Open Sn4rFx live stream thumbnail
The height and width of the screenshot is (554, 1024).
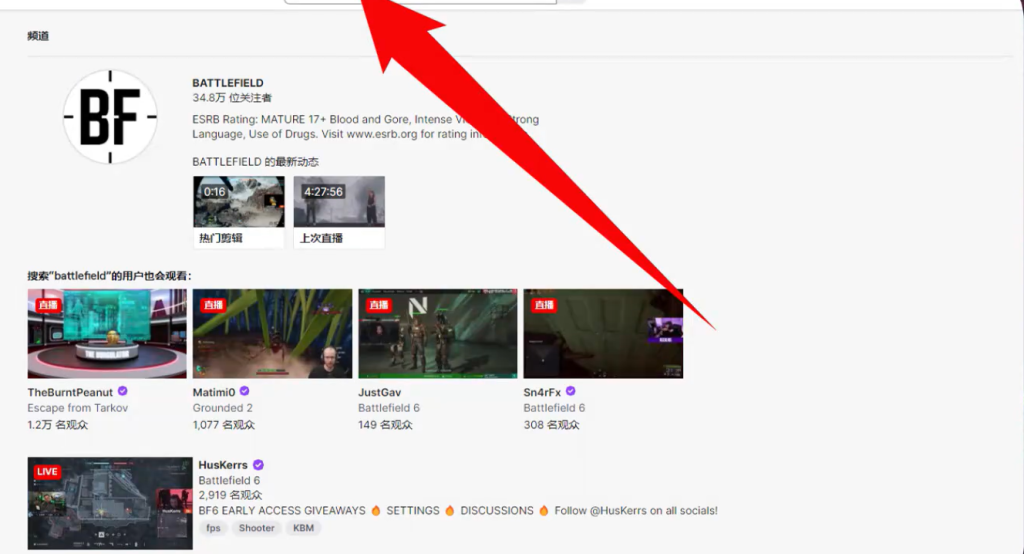pos(603,334)
